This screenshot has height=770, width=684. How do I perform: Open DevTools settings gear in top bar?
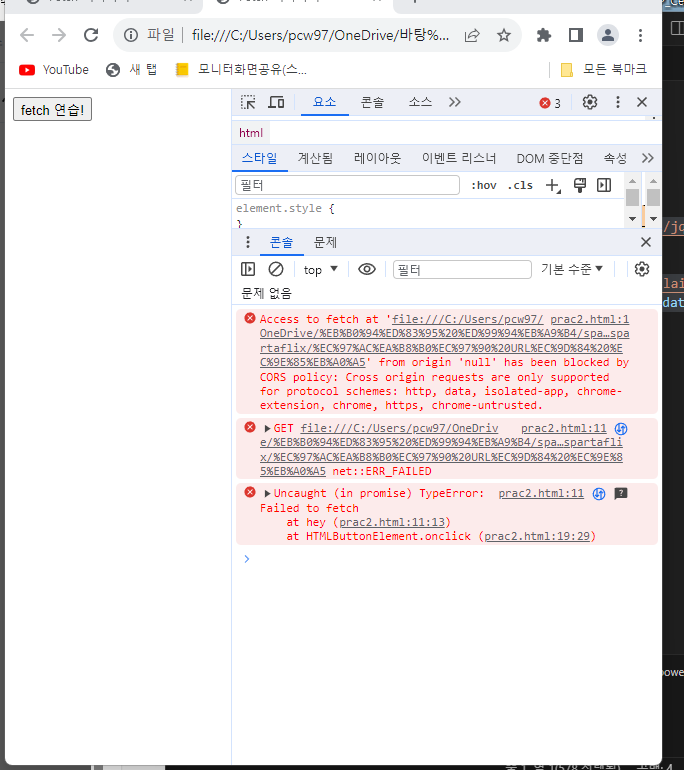coord(590,102)
